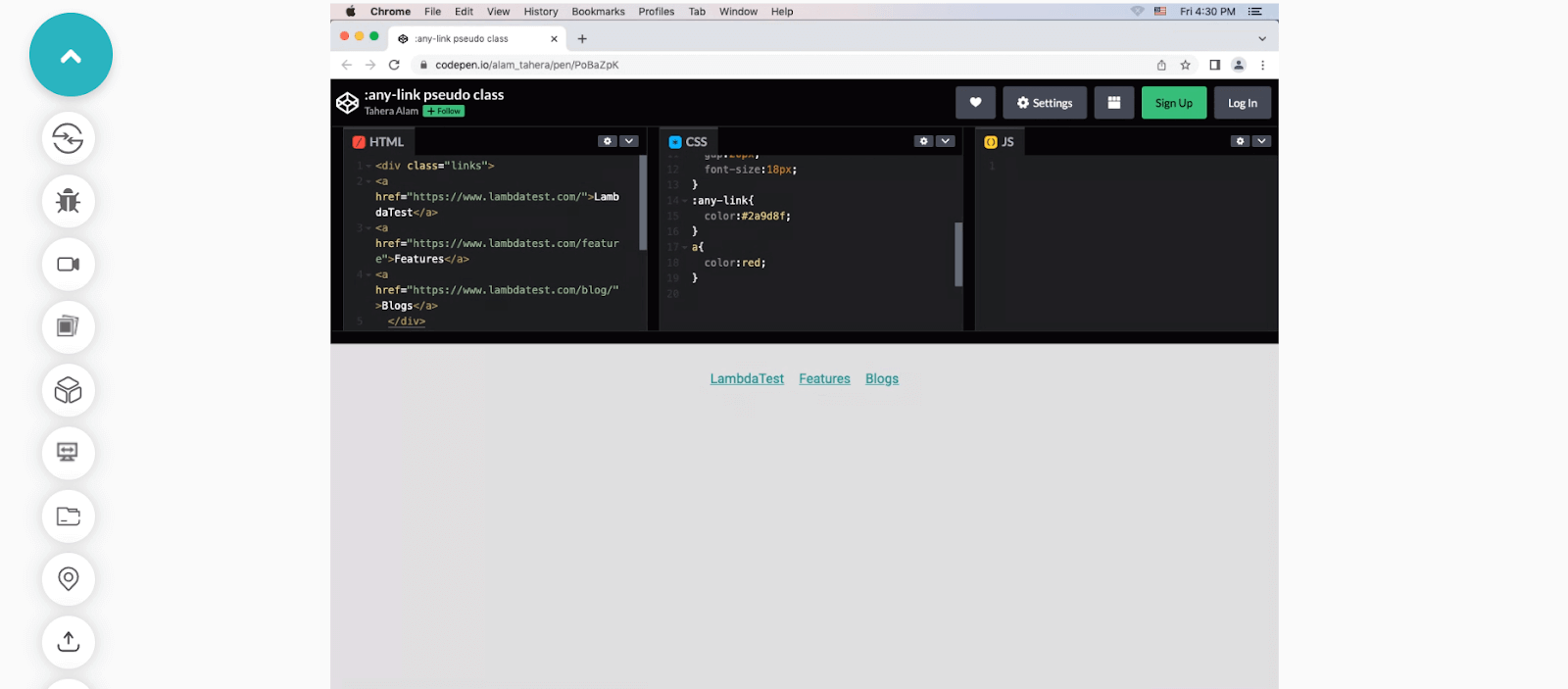The height and width of the screenshot is (689, 1568).
Task: Click the switch session arrows icon
Action: coord(68,138)
